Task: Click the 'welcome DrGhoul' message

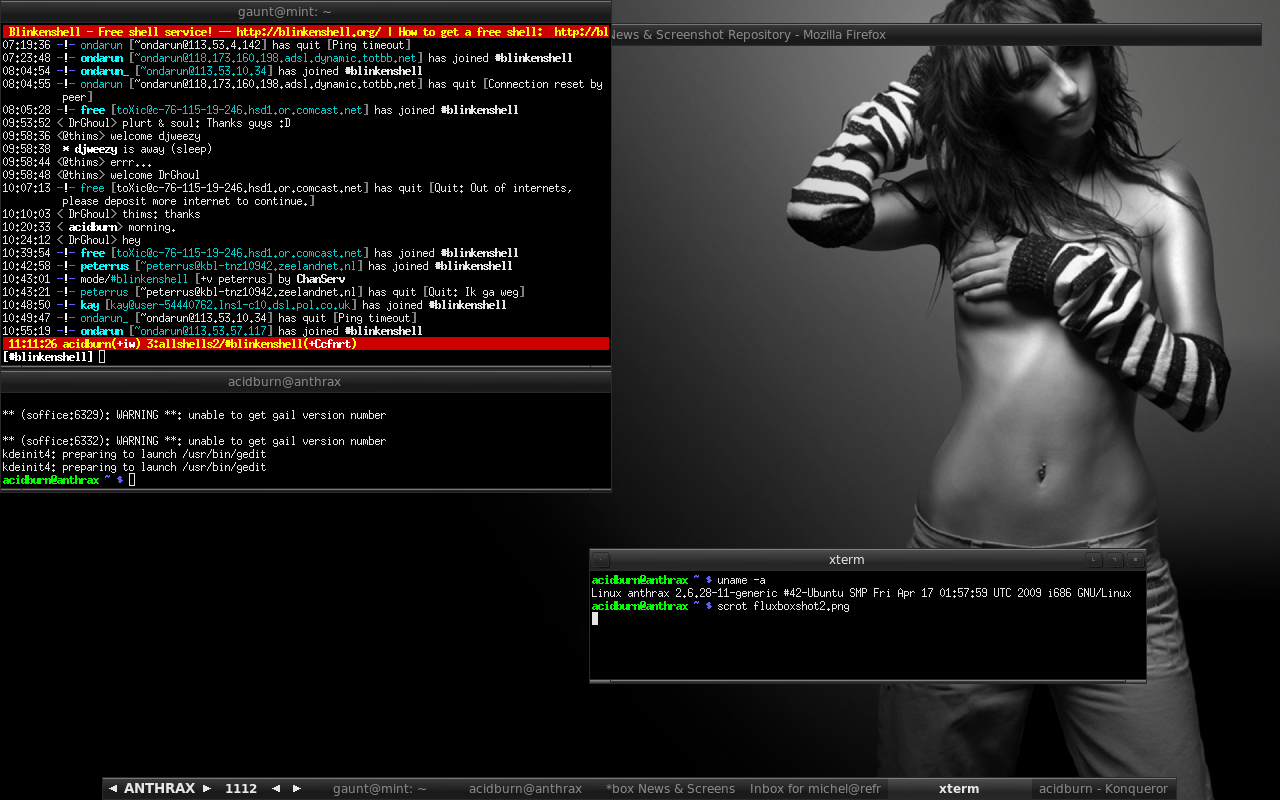Action: (155, 175)
